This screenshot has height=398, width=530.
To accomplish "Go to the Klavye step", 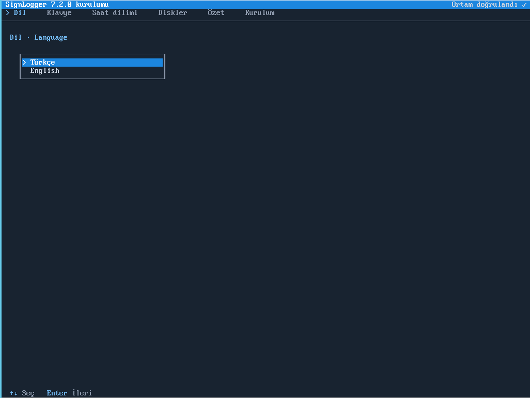I will click(x=59, y=13).
